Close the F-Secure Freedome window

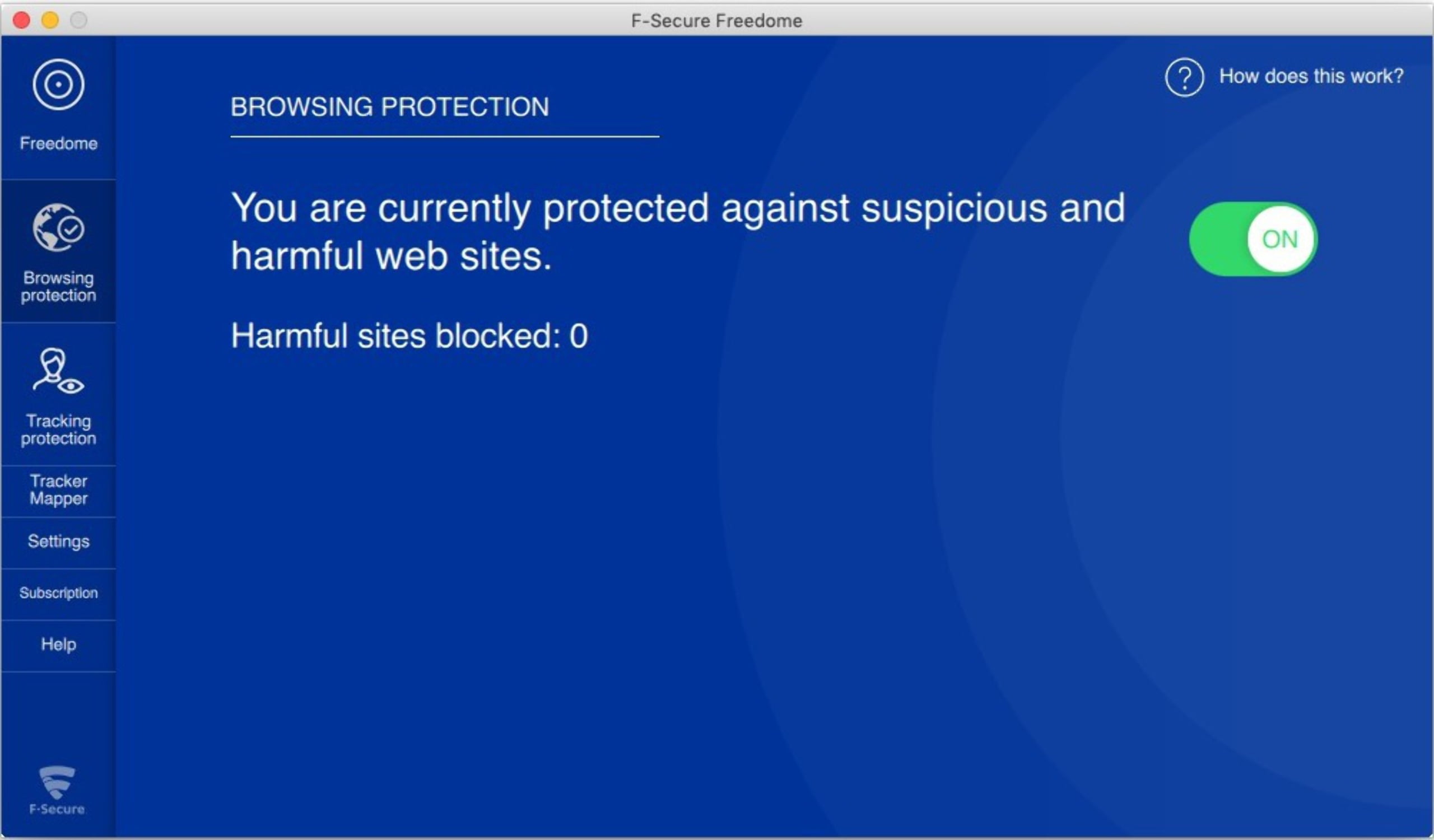22,21
